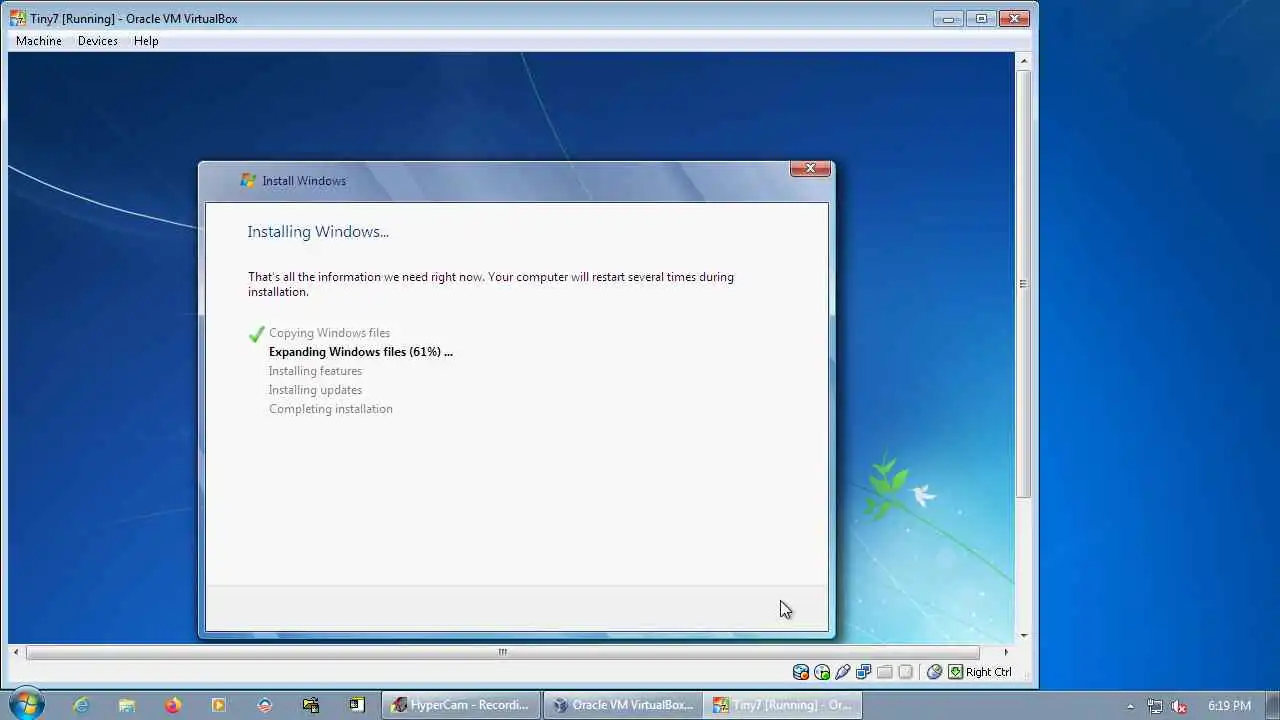Click the green checkmark beside Copying Windows files

(257, 334)
